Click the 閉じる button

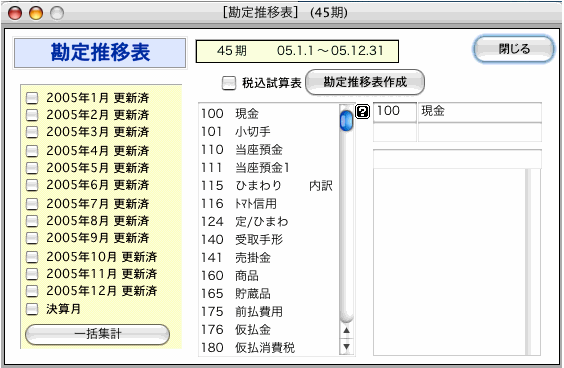(514, 49)
